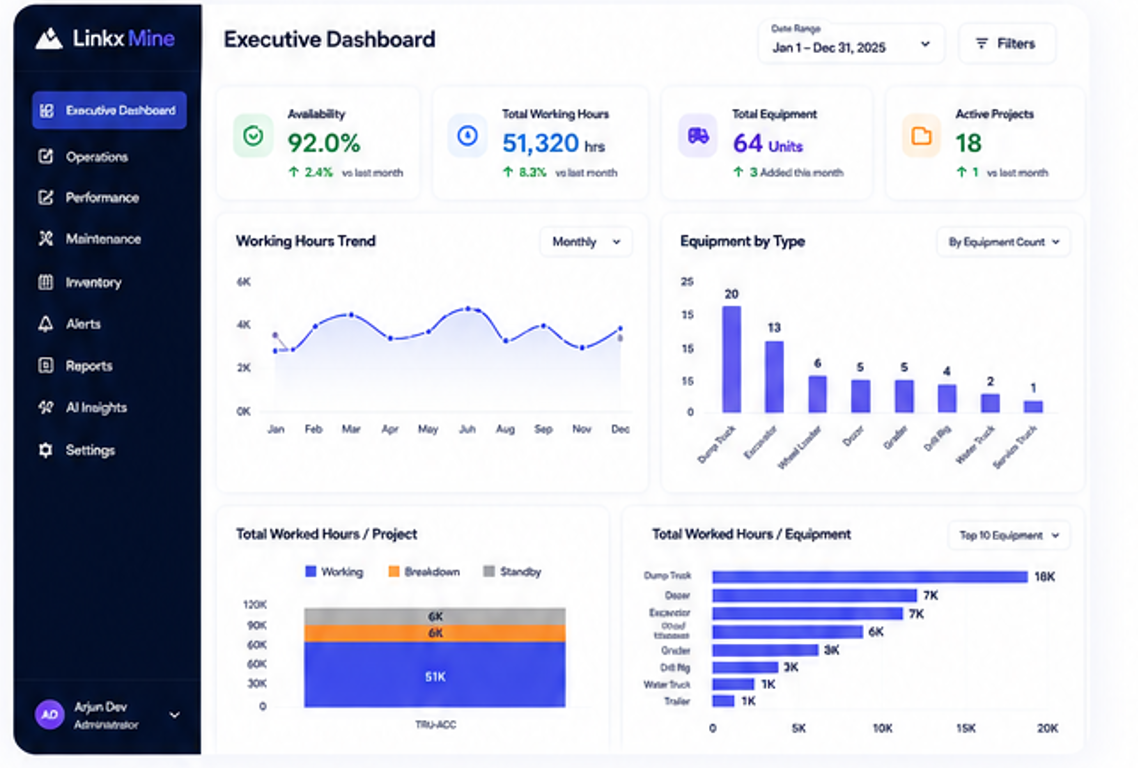Open the Top 10 Equipment dropdown
This screenshot has width=1138, height=768.
(1009, 535)
